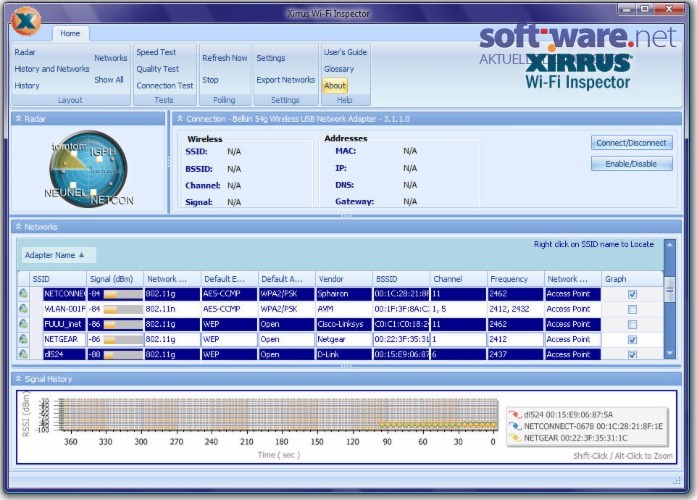This screenshot has width=697, height=500.
Task: Click the Sphairon vendor cell
Action: pos(344,294)
